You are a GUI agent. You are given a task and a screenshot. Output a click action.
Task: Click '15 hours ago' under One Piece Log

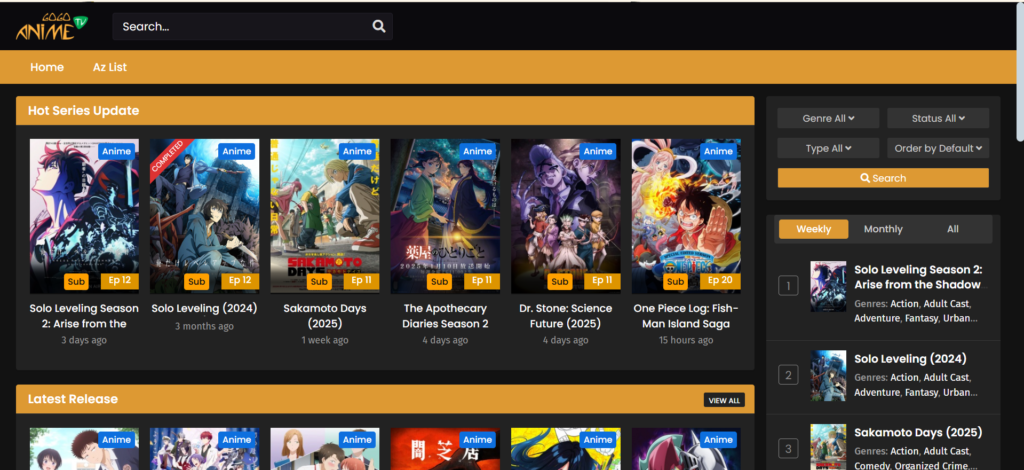(x=686, y=340)
